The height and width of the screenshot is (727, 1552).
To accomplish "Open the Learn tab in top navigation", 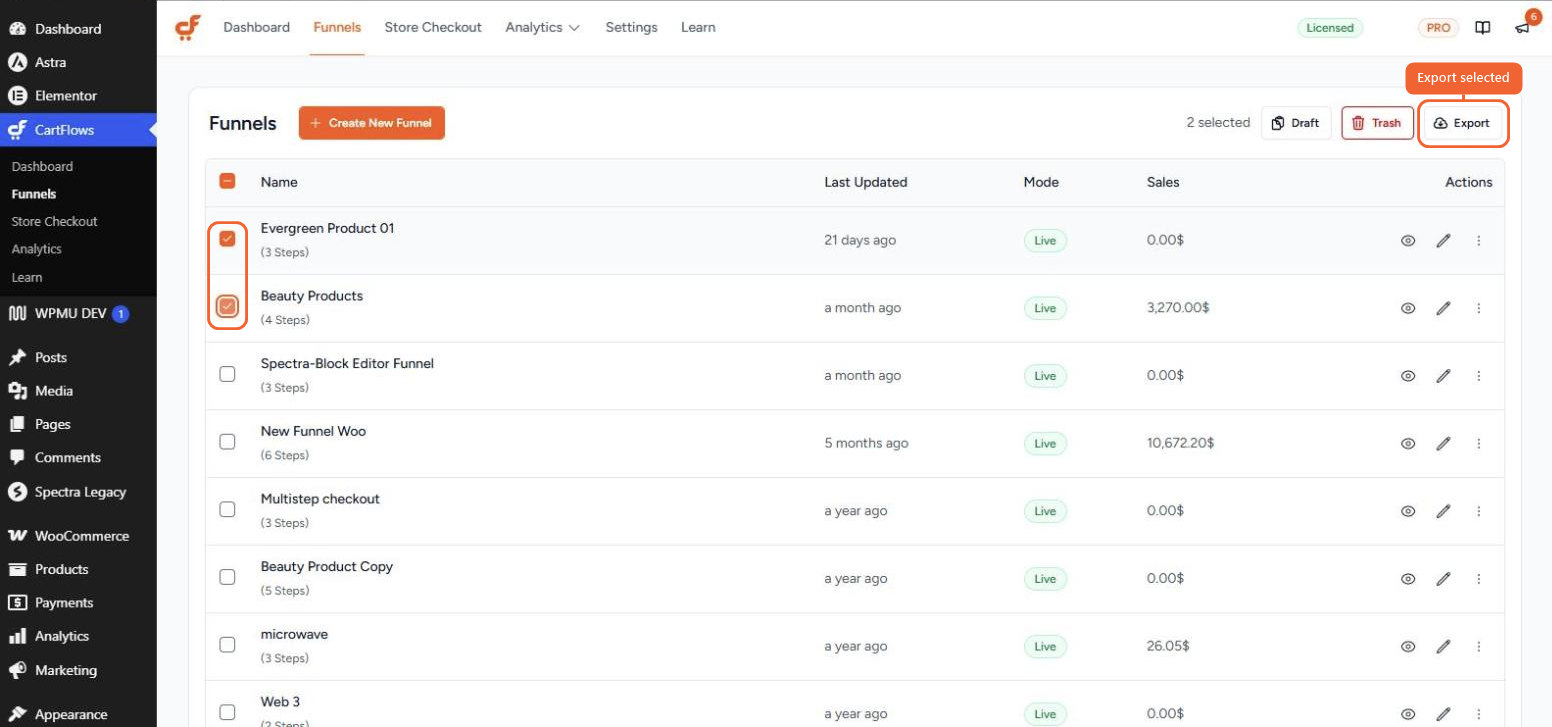I will click(x=698, y=28).
